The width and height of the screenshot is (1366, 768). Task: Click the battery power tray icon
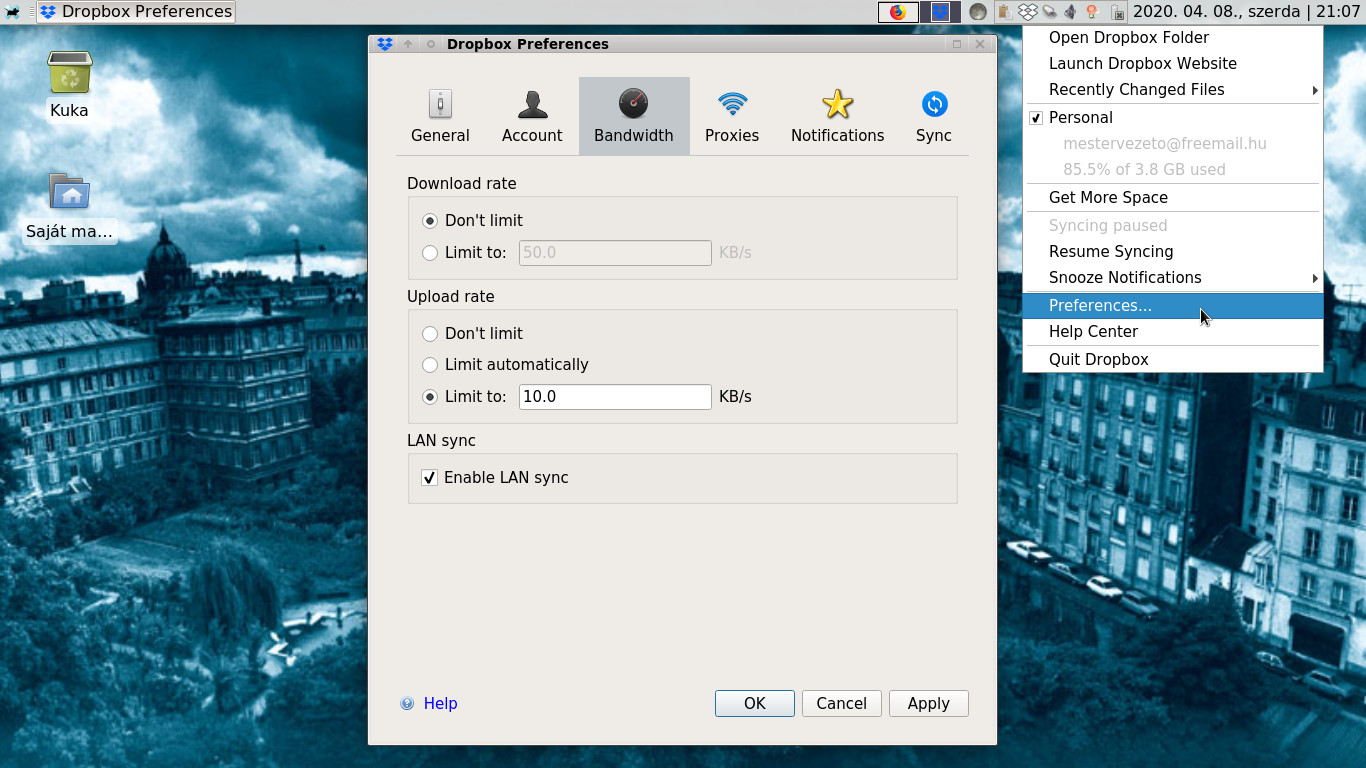point(1117,12)
